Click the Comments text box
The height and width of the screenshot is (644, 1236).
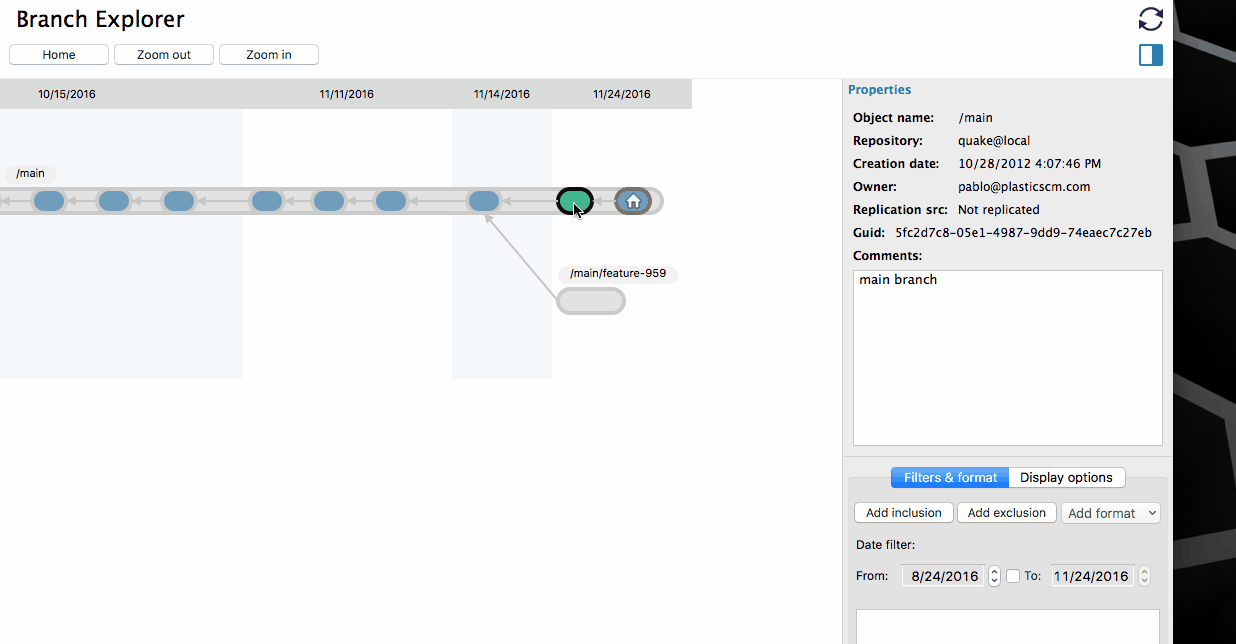(x=1008, y=358)
